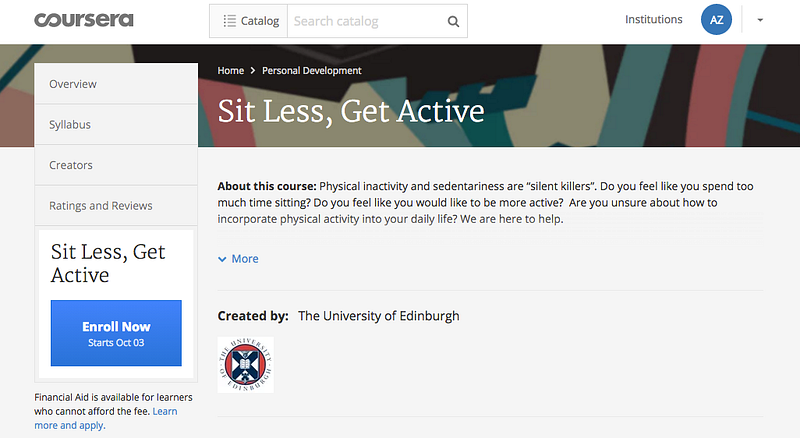Click the Learn more and apply link

coord(106,418)
